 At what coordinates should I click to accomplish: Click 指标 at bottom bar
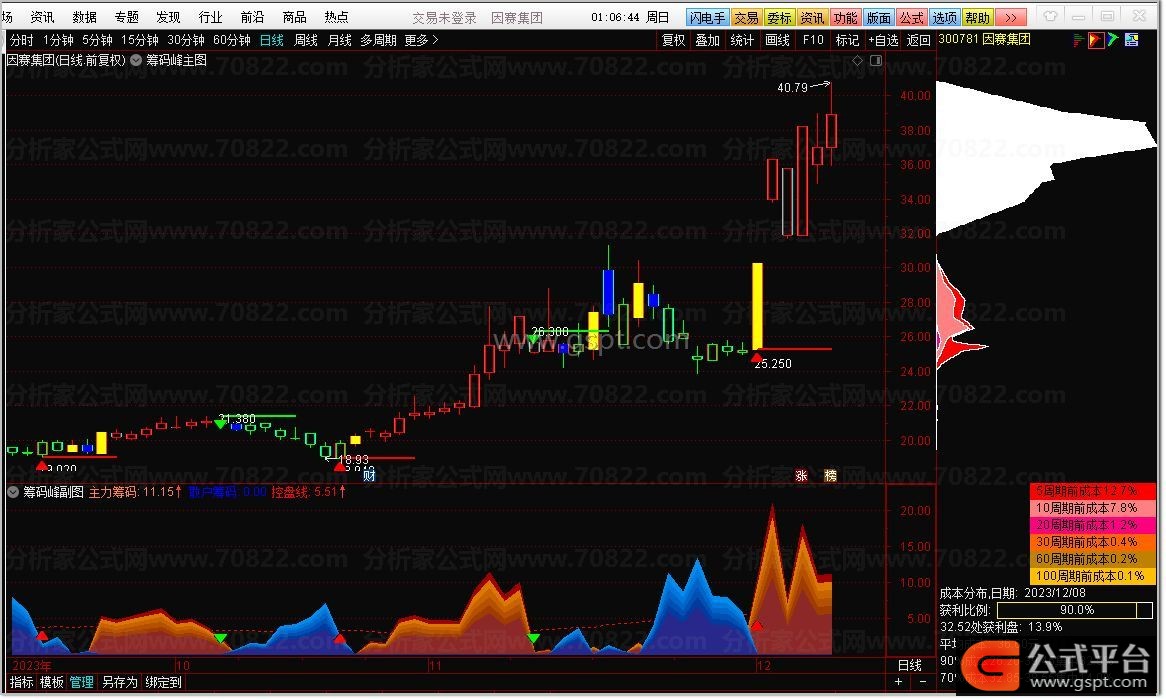pos(21,683)
